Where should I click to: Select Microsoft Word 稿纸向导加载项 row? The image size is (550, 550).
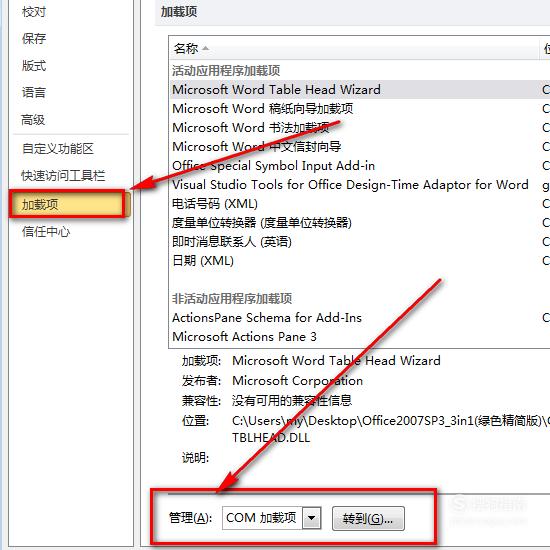tap(360, 109)
